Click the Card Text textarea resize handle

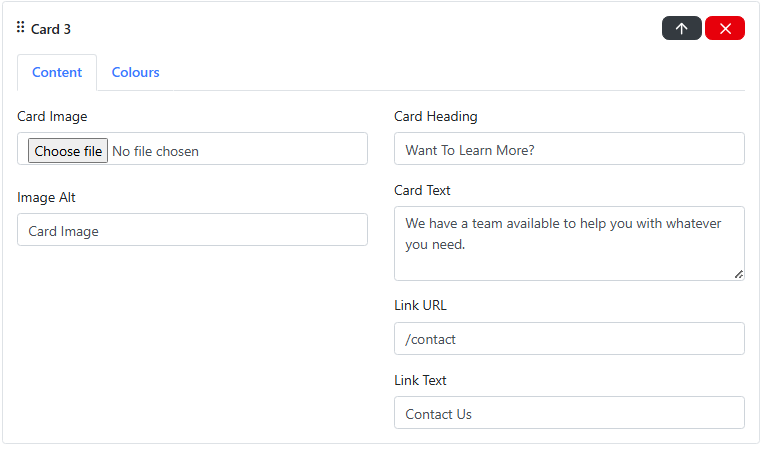click(738, 274)
